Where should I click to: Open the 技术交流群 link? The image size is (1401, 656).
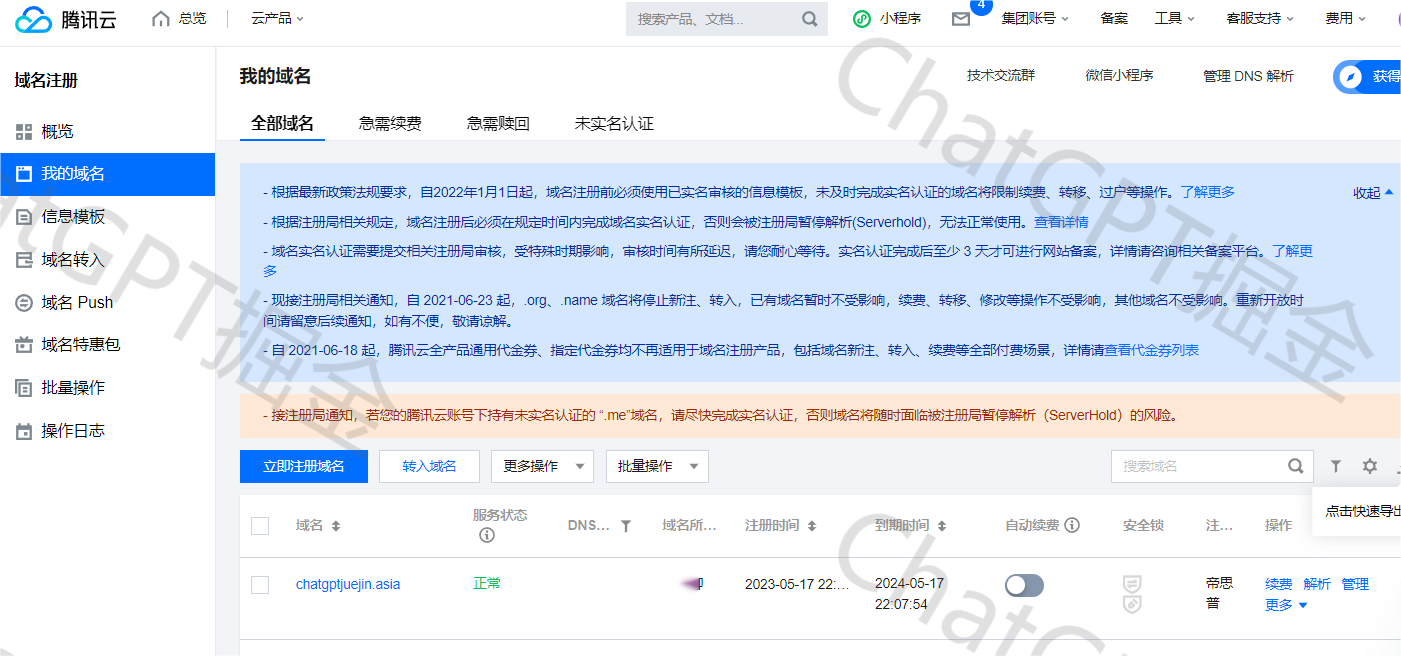point(1001,76)
